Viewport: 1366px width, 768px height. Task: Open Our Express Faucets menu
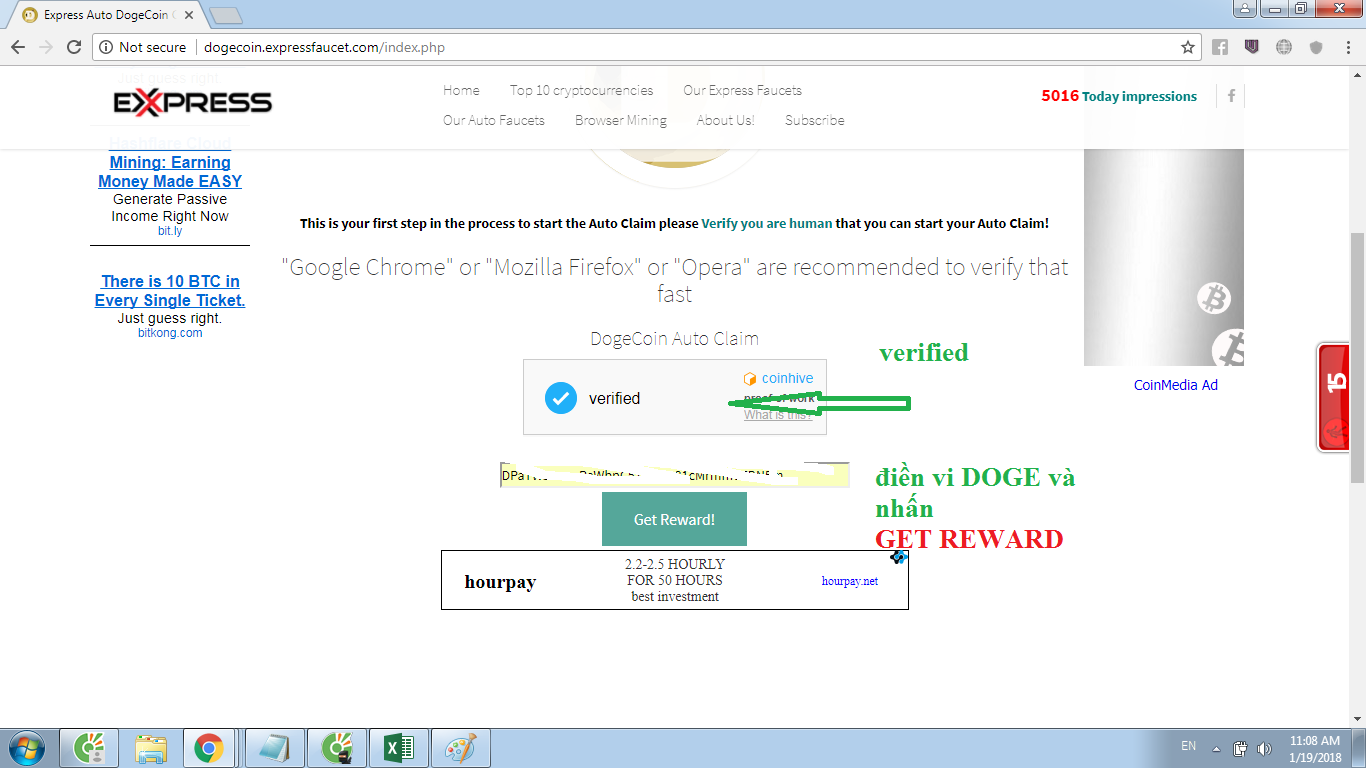coord(742,90)
